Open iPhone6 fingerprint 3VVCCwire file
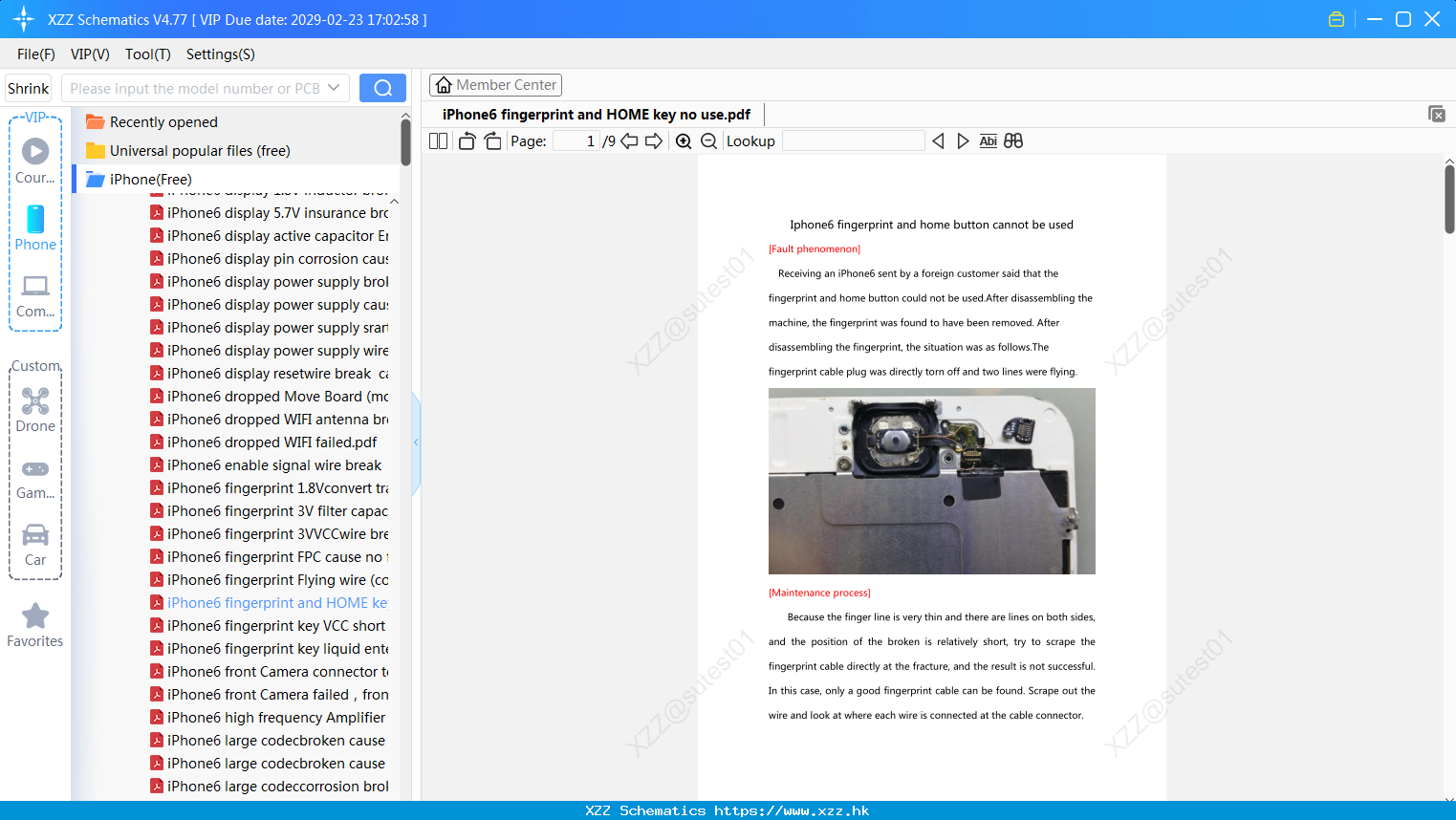 pos(270,534)
